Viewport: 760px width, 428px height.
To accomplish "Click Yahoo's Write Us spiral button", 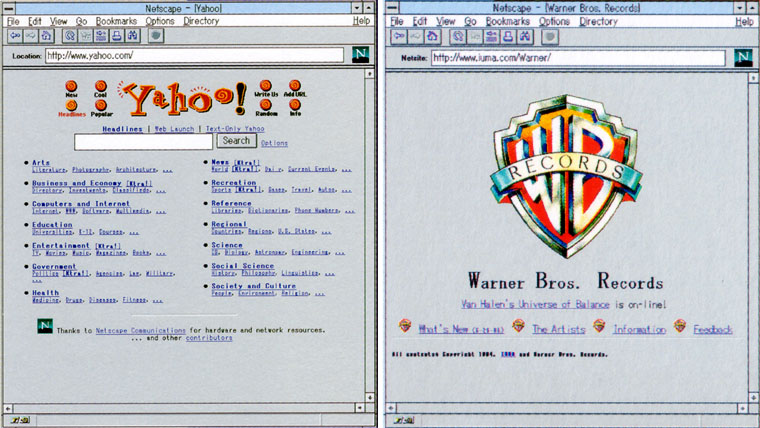I will [x=266, y=86].
